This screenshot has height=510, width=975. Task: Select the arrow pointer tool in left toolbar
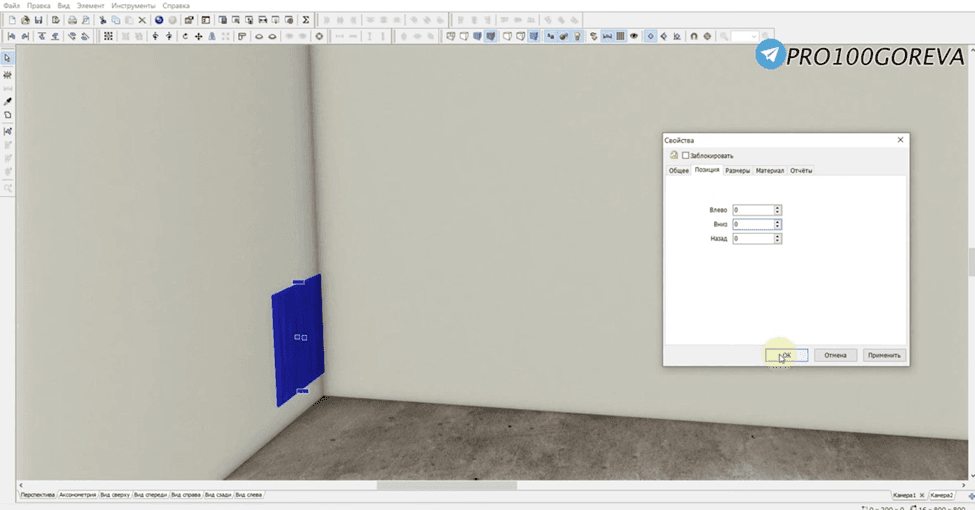[7, 58]
